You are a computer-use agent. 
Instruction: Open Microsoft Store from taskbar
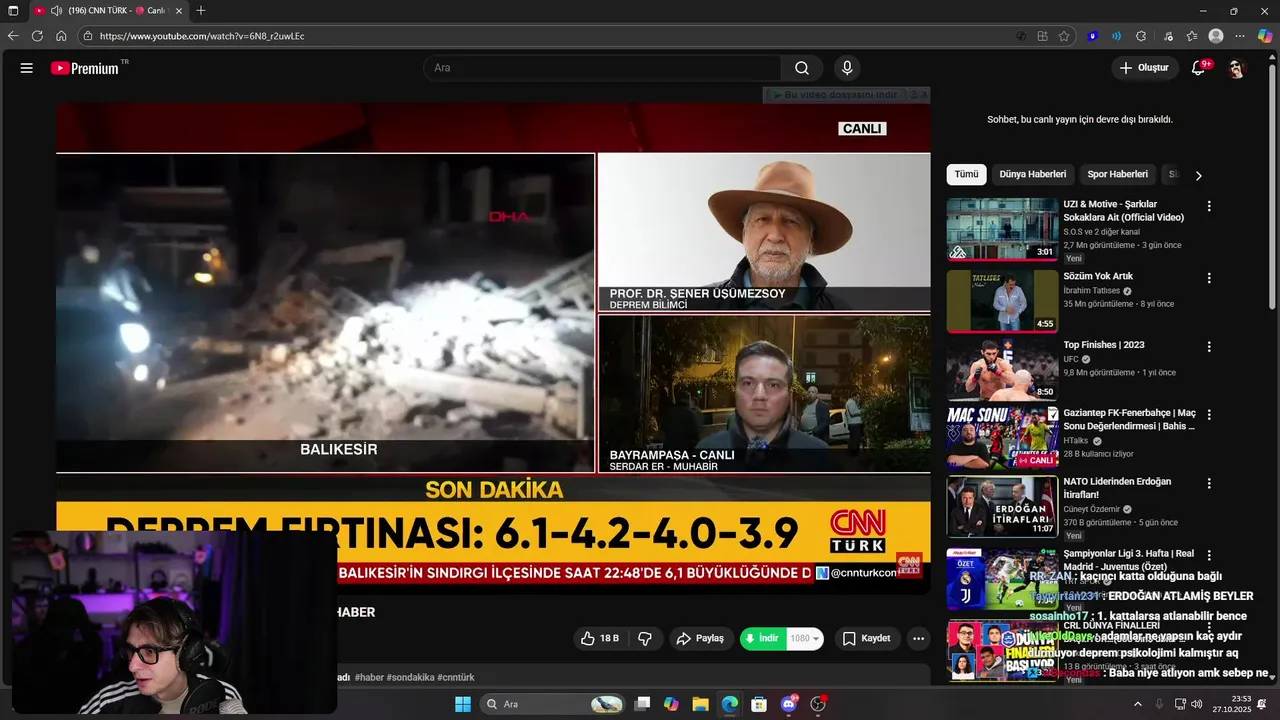coord(759,704)
